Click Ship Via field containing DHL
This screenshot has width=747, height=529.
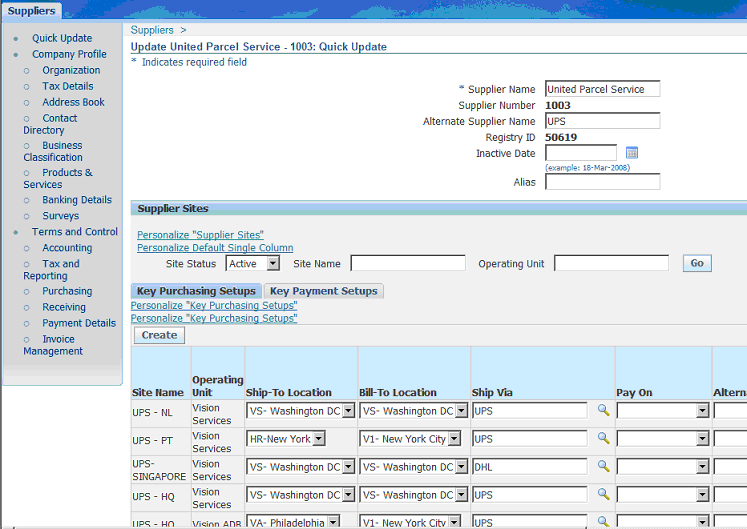click(x=530, y=467)
